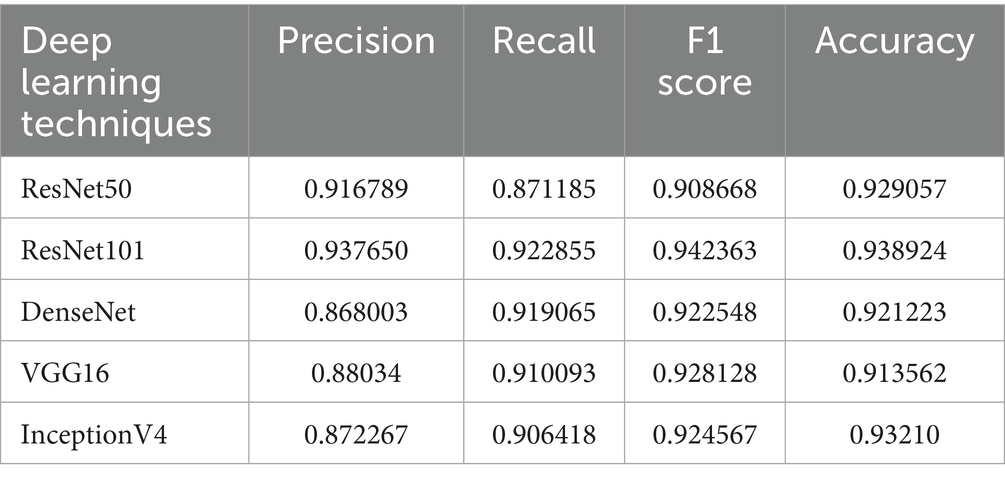Select ResNet101 accuracy value 0.938924
1005x482 pixels.
click(x=894, y=249)
